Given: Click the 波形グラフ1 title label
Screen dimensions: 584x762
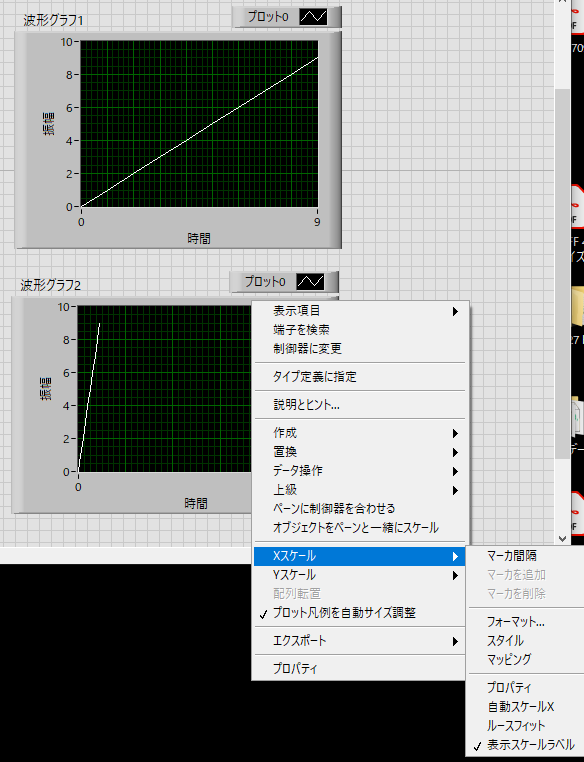Looking at the screenshot, I should click(53, 20).
